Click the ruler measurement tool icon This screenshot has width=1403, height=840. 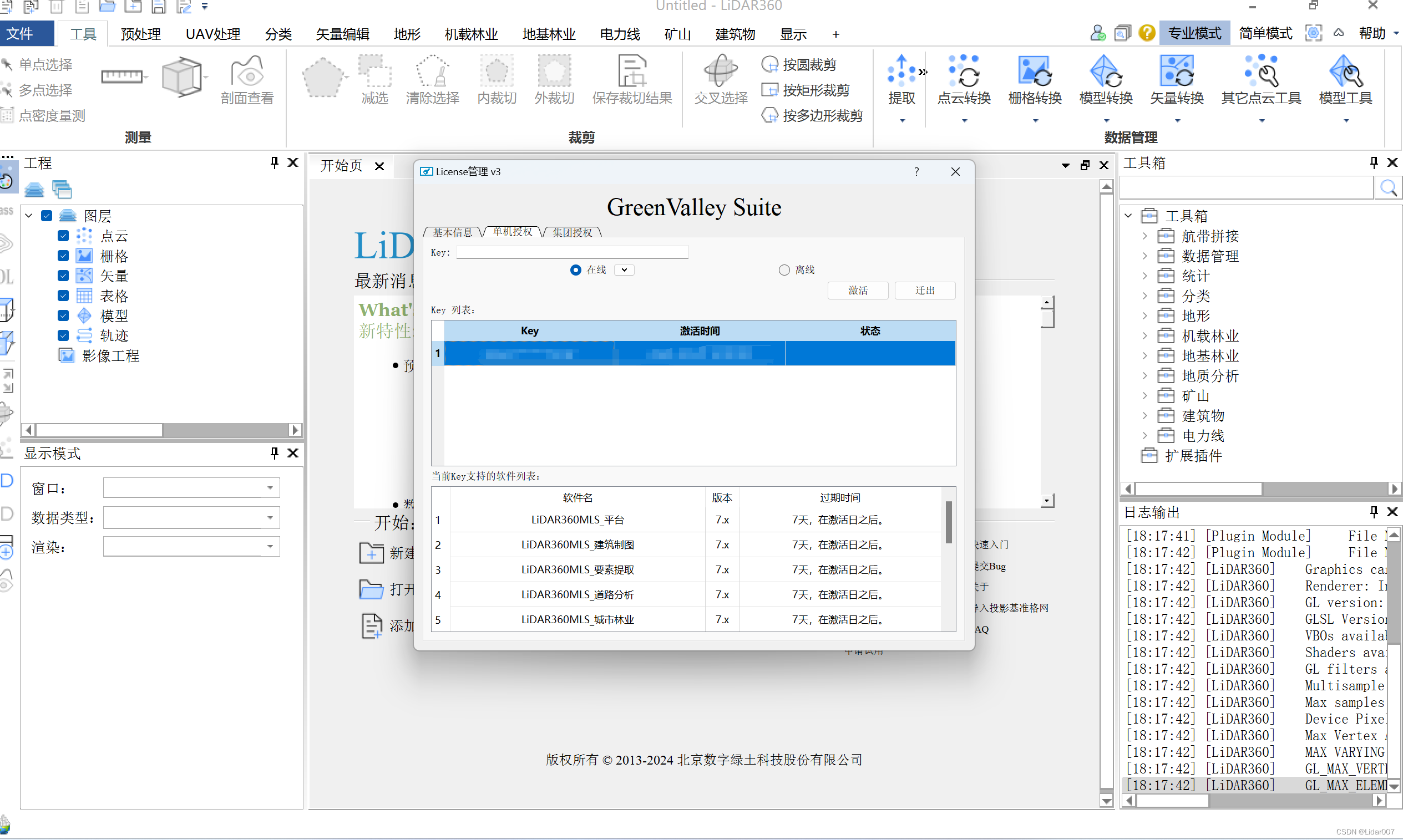(121, 76)
